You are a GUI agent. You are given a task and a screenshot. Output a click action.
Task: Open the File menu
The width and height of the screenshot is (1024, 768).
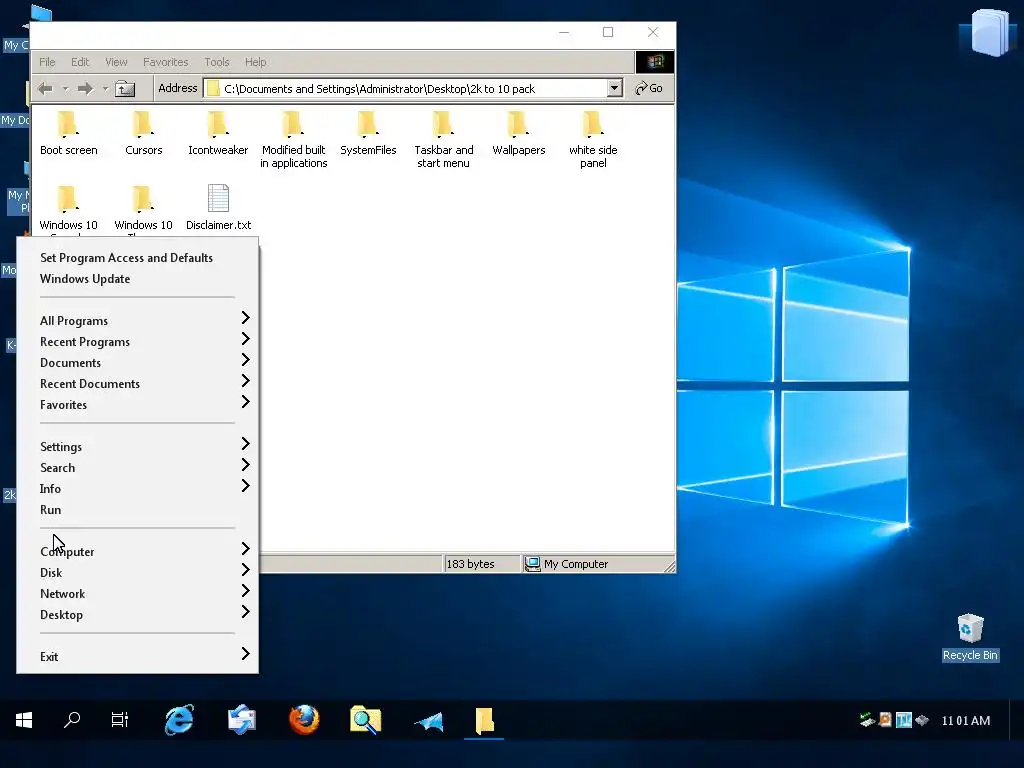pos(47,62)
